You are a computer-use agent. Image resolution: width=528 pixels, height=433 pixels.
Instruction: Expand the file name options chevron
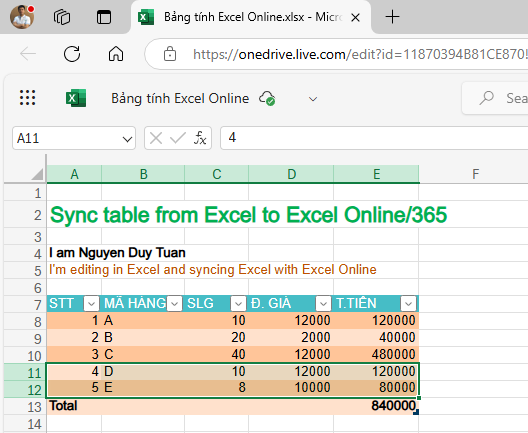pos(313,99)
